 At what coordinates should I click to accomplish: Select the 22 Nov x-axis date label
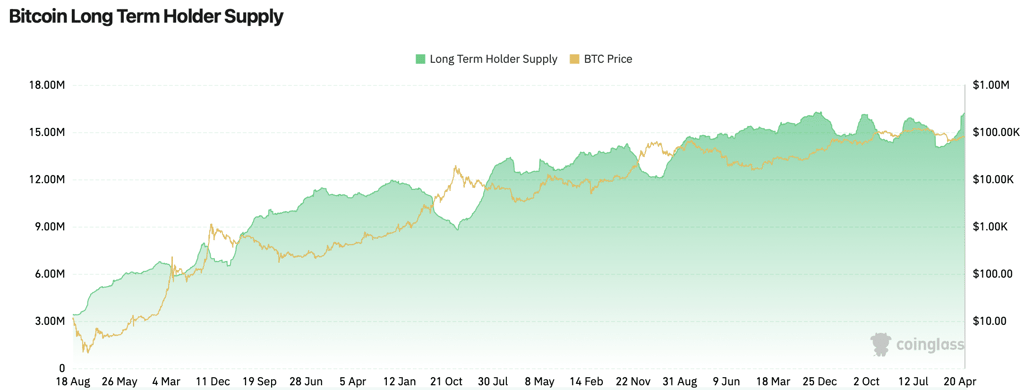[631, 380]
